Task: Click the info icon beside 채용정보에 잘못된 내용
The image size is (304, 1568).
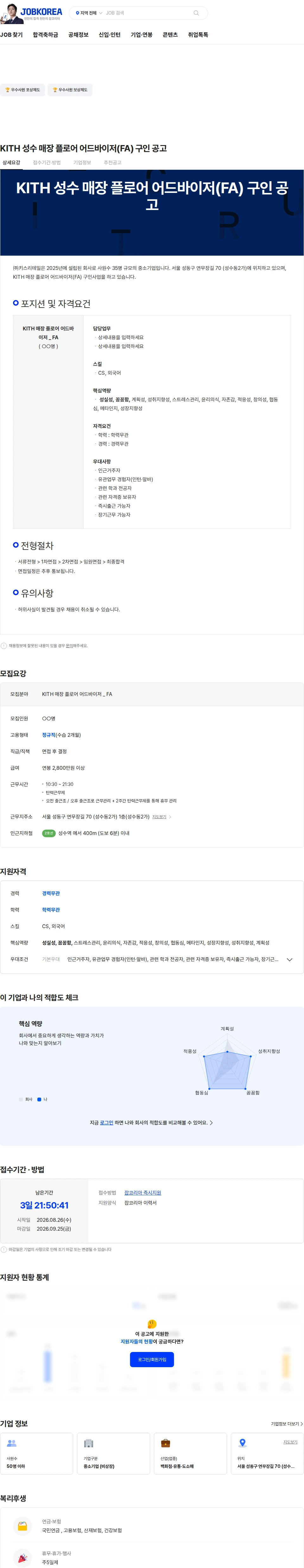Action: [4, 646]
